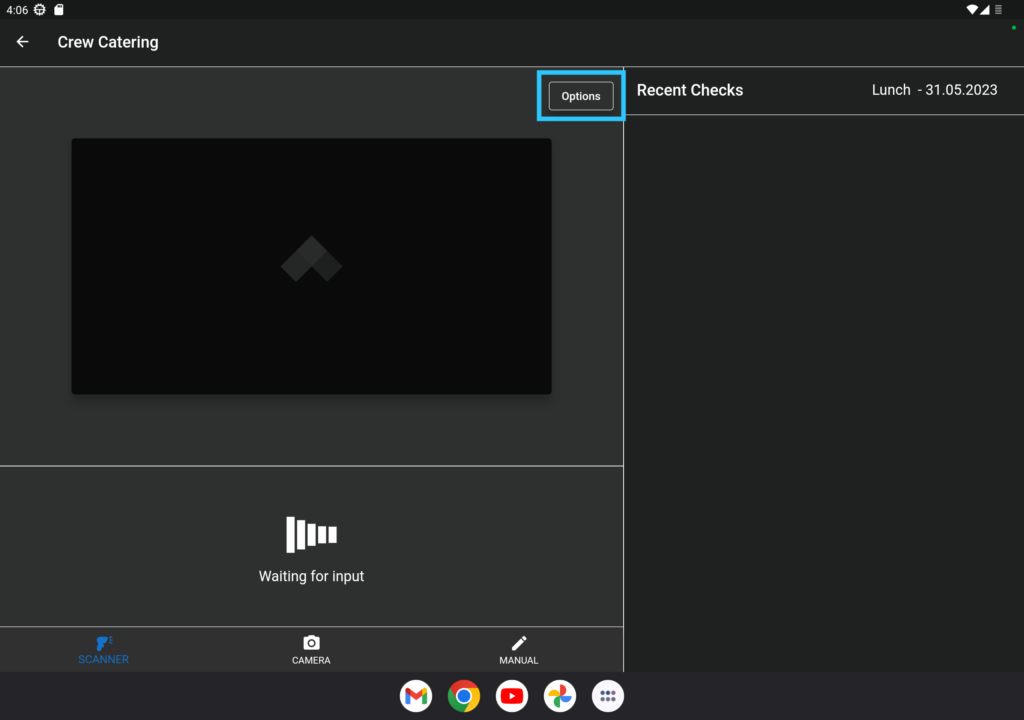Click the 'Waiting for input' text

pyautogui.click(x=312, y=576)
